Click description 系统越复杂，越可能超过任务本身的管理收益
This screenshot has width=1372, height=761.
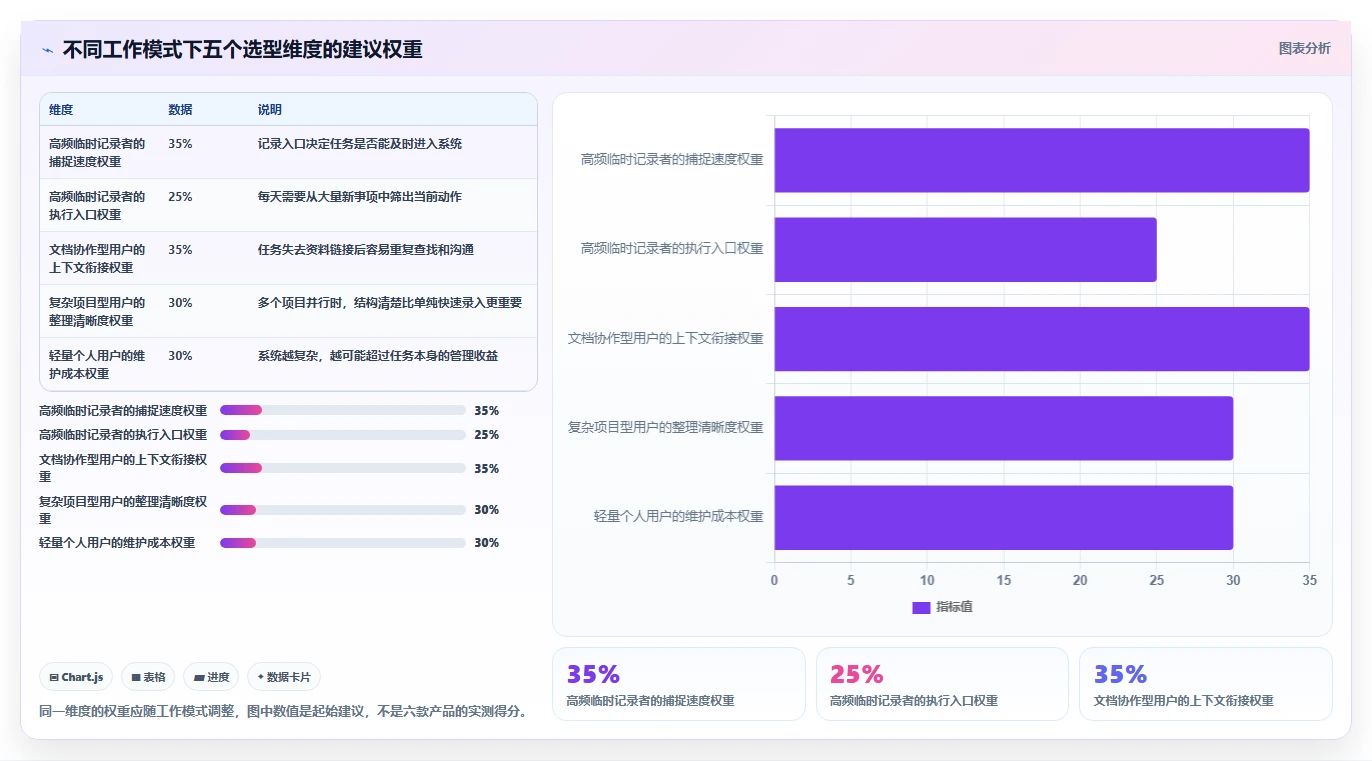(378, 356)
